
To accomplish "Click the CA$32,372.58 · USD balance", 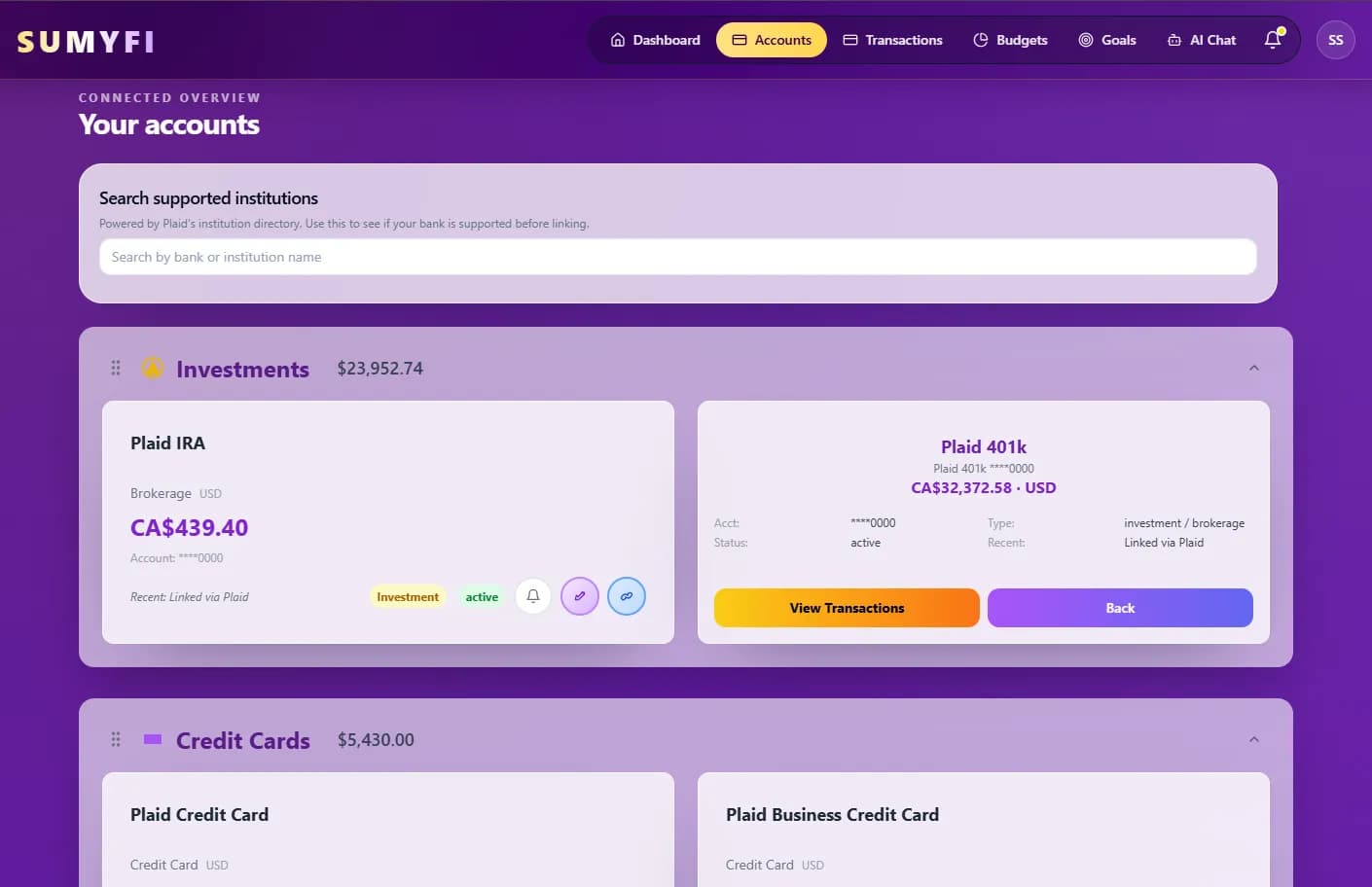I will pyautogui.click(x=984, y=488).
